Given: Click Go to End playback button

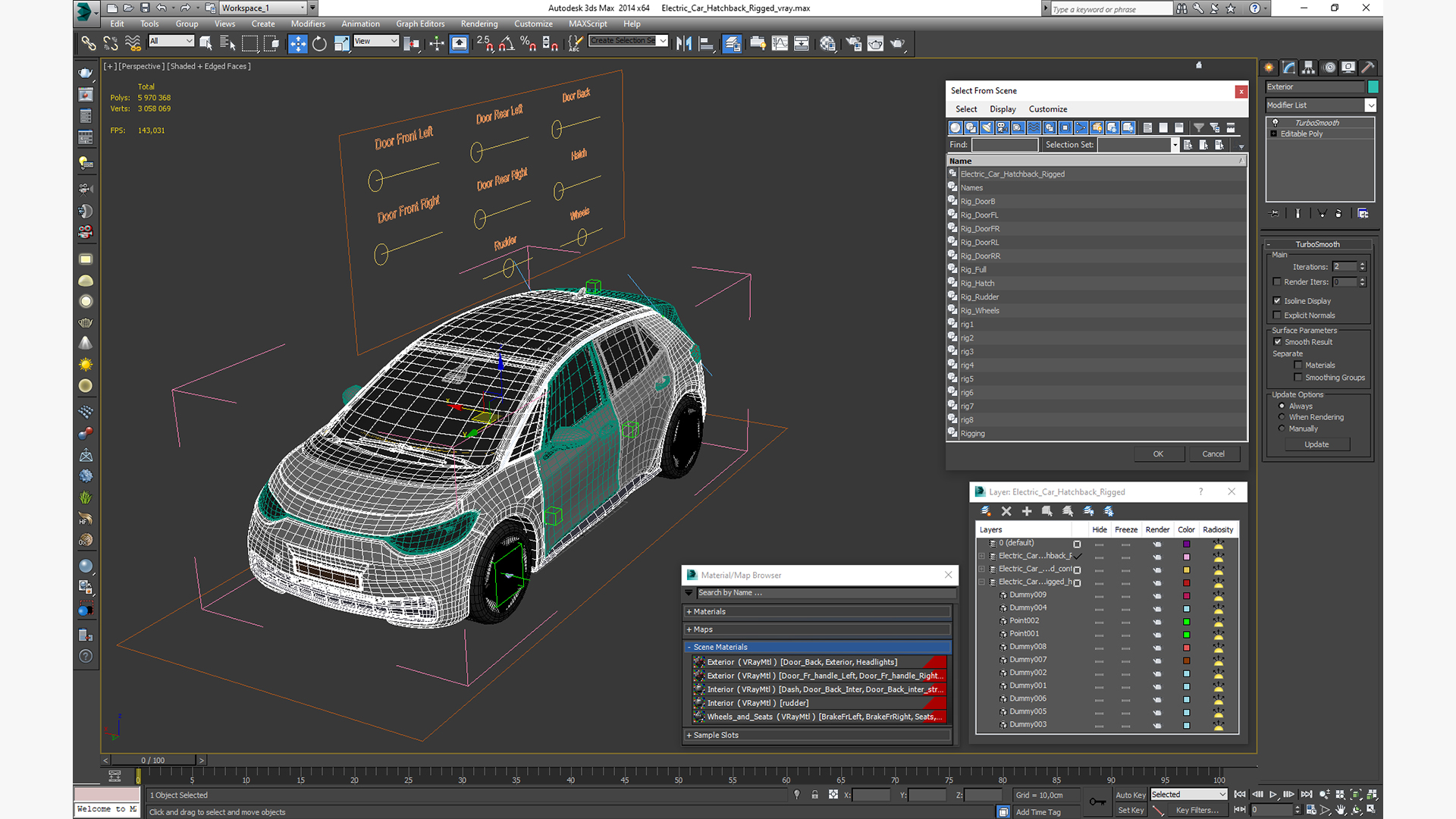Looking at the screenshot, I should [x=1306, y=795].
